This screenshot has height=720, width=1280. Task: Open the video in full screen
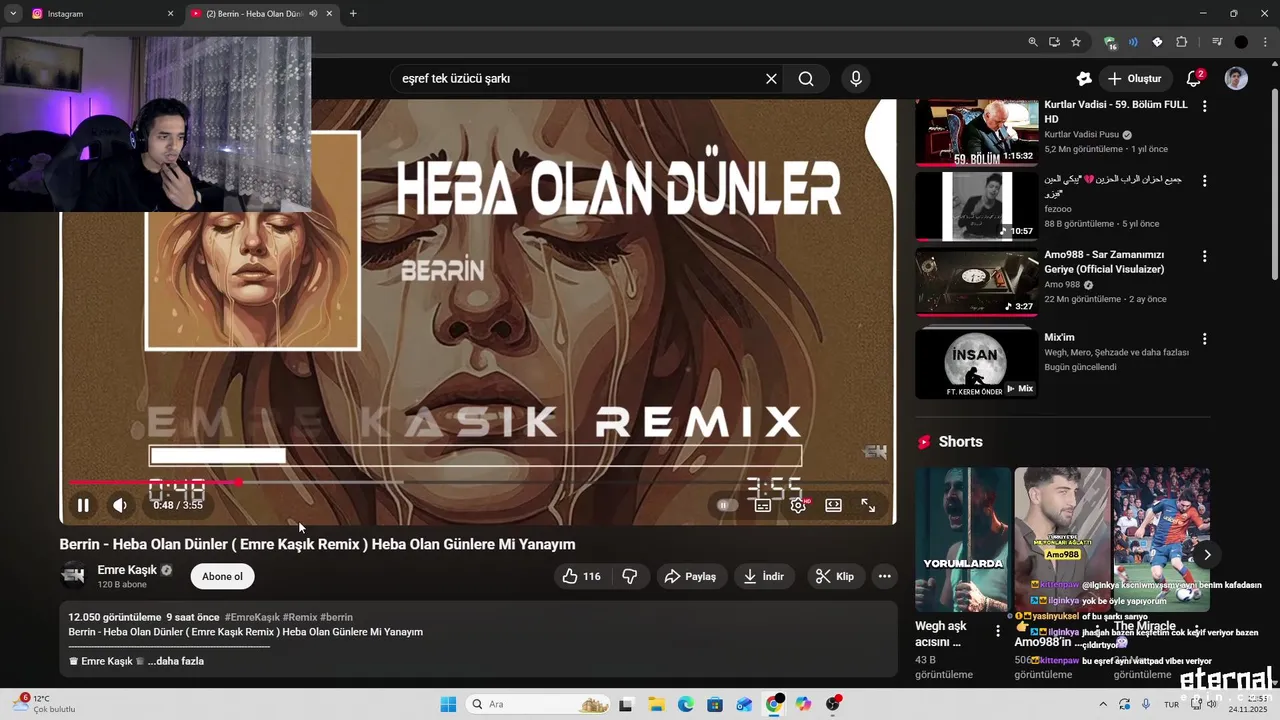click(x=868, y=505)
